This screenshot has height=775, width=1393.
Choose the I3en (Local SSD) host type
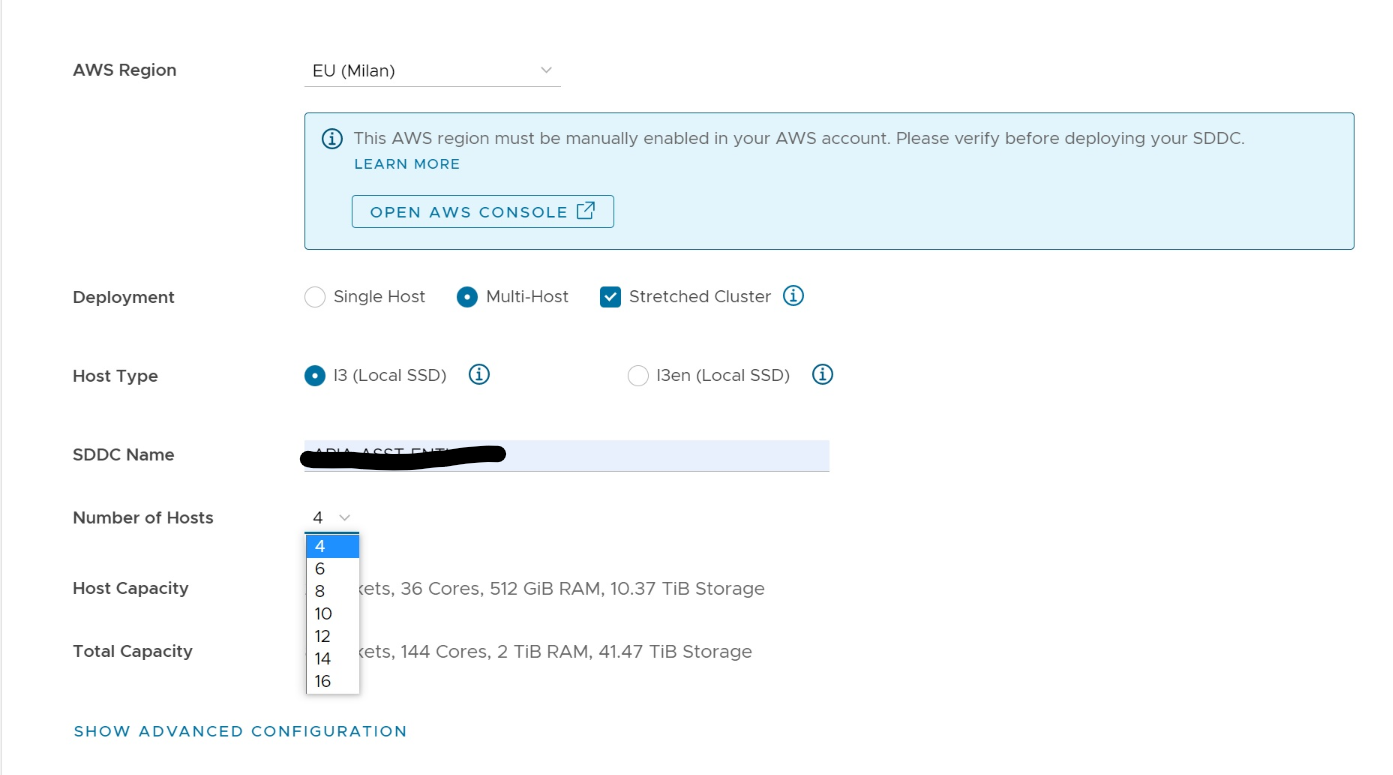click(638, 376)
